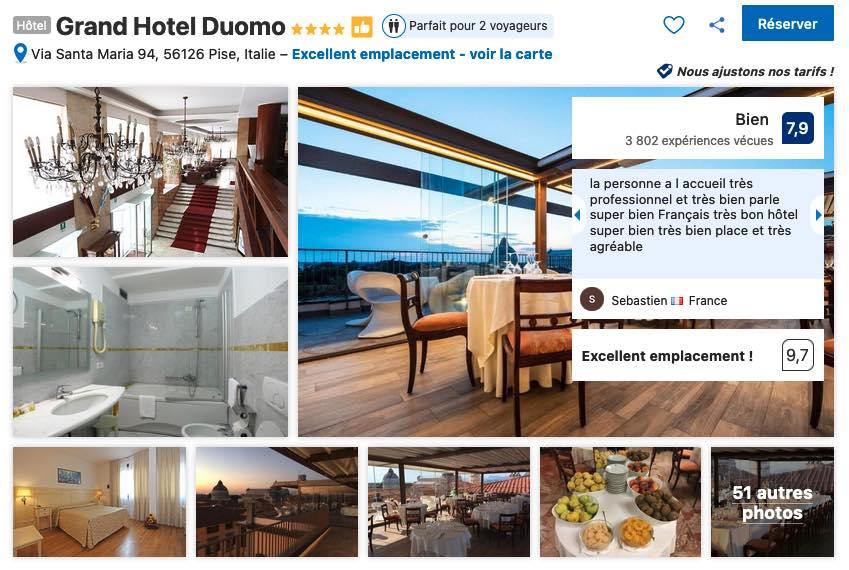Image resolution: width=849 pixels, height=570 pixels.
Task: Click 'Nous ajustons nos tarifs !' link
Action: [755, 71]
